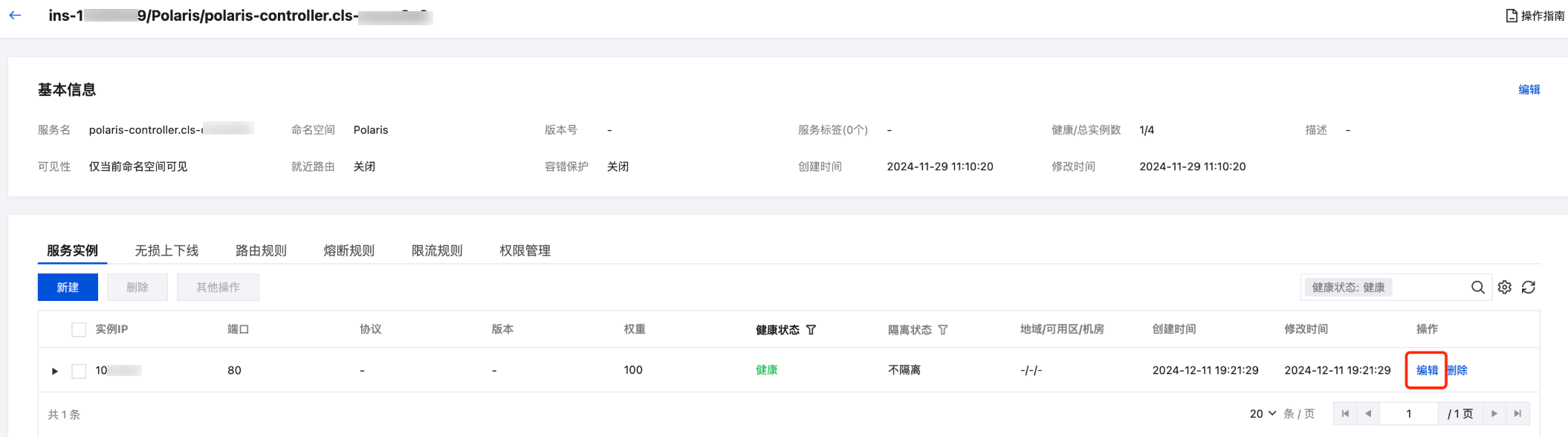Screen dimensions: 1568x437
Task: Click the 仅当前命名空间可见 visibility value
Action: [x=138, y=166]
